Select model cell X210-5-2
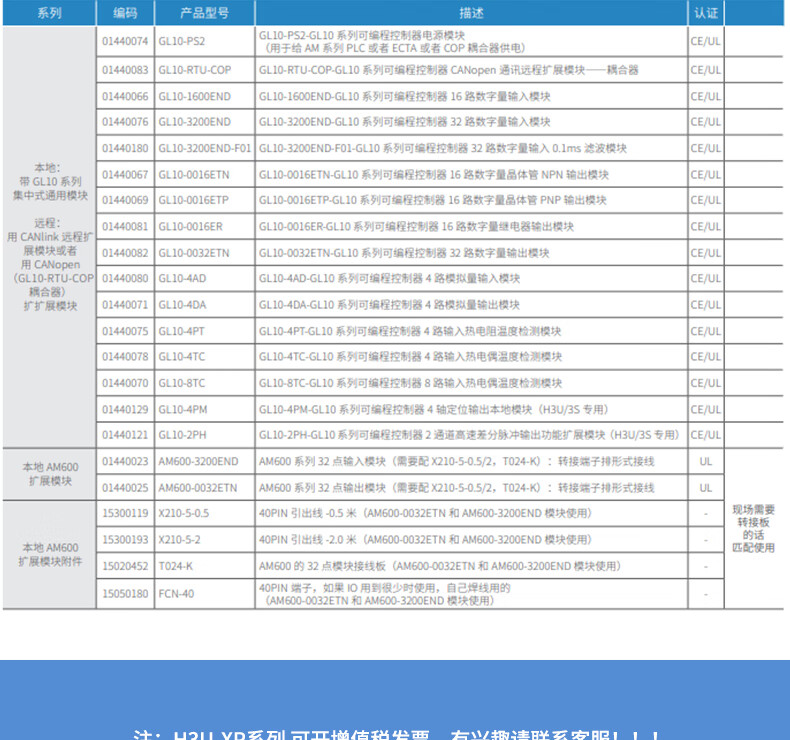This screenshot has width=790, height=740. (x=205, y=540)
